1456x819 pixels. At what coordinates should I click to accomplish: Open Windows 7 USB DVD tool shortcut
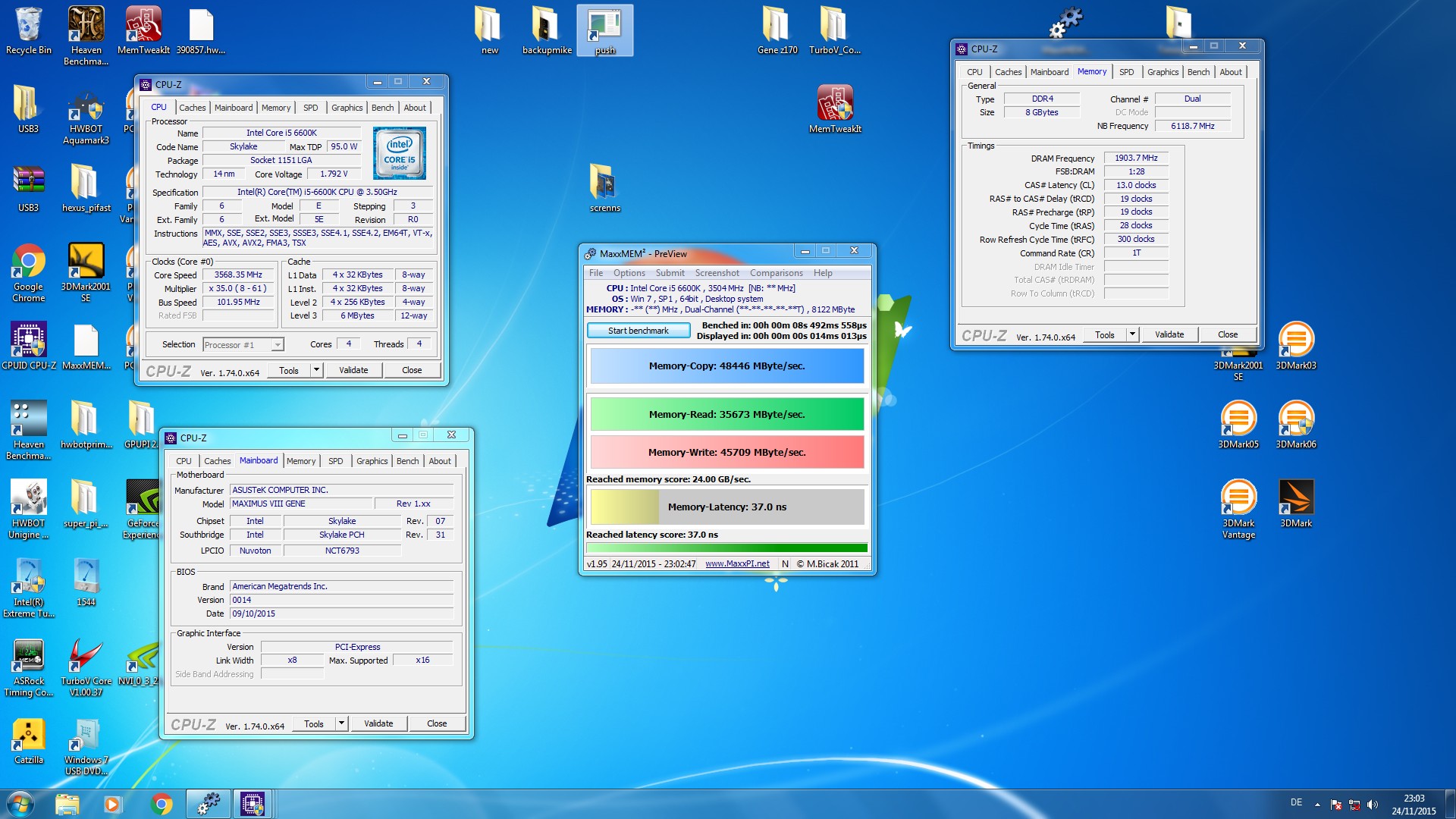pos(86,745)
